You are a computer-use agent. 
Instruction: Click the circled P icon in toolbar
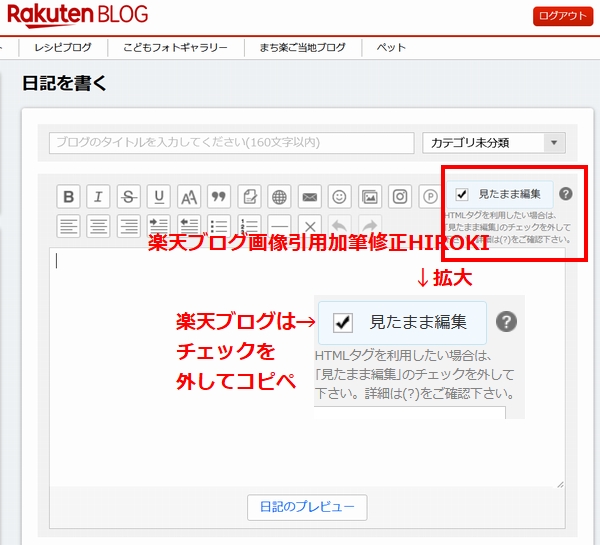click(430, 197)
